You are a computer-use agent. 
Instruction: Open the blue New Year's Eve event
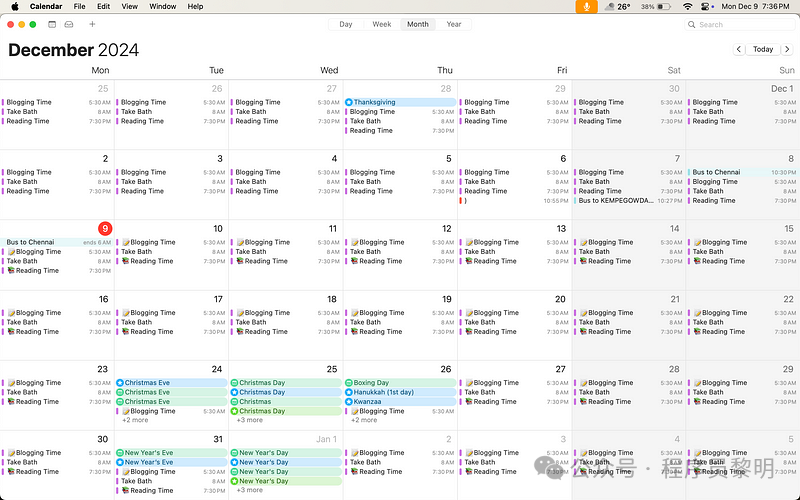(x=171, y=462)
